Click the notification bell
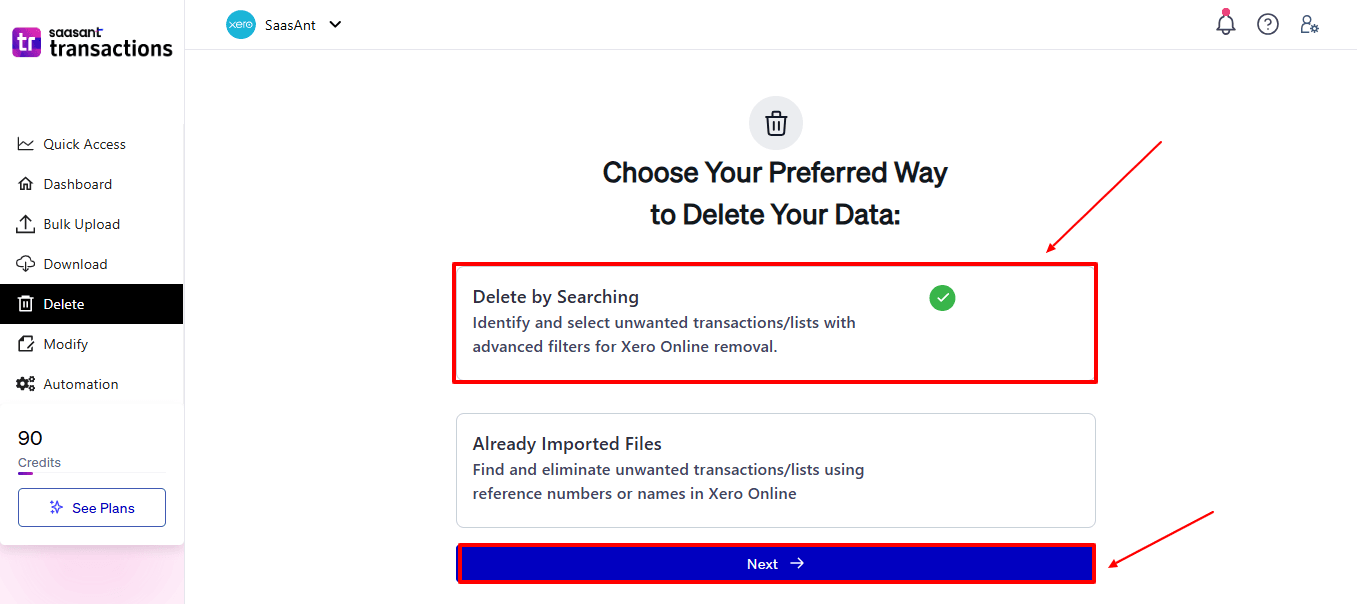1357x604 pixels. click(1225, 23)
